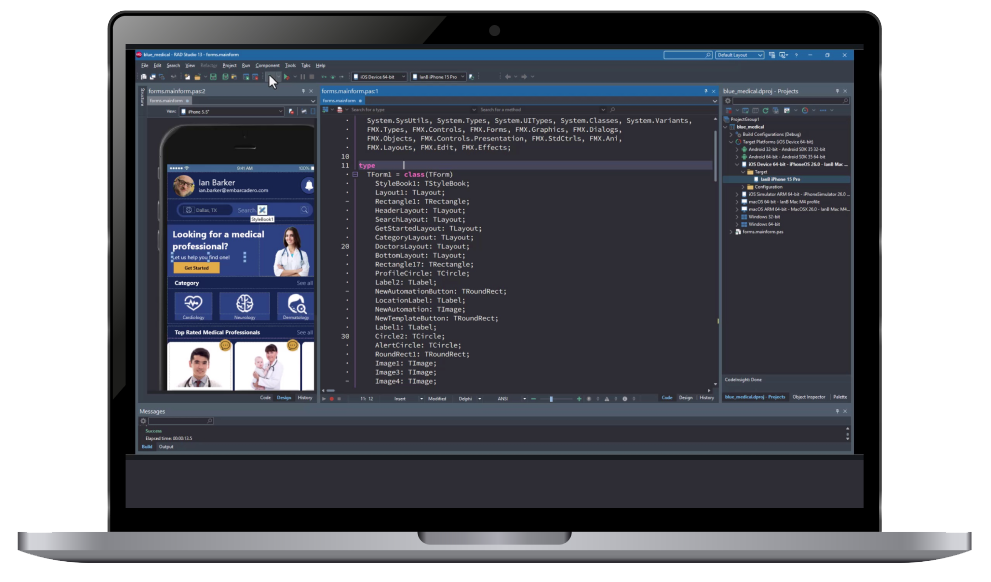Click the target platform icon in Projects toolbar
Viewport: 991px width, 582px height.
[805, 111]
